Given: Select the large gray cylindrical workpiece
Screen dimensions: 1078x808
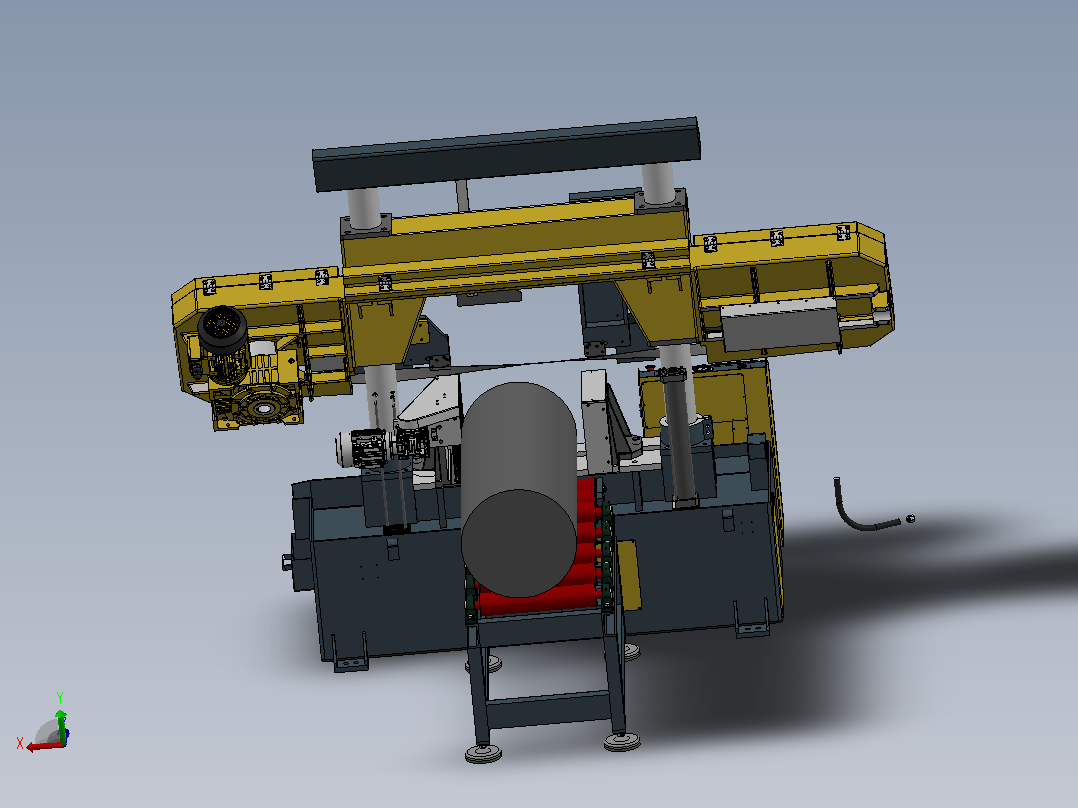Looking at the screenshot, I should (518, 490).
